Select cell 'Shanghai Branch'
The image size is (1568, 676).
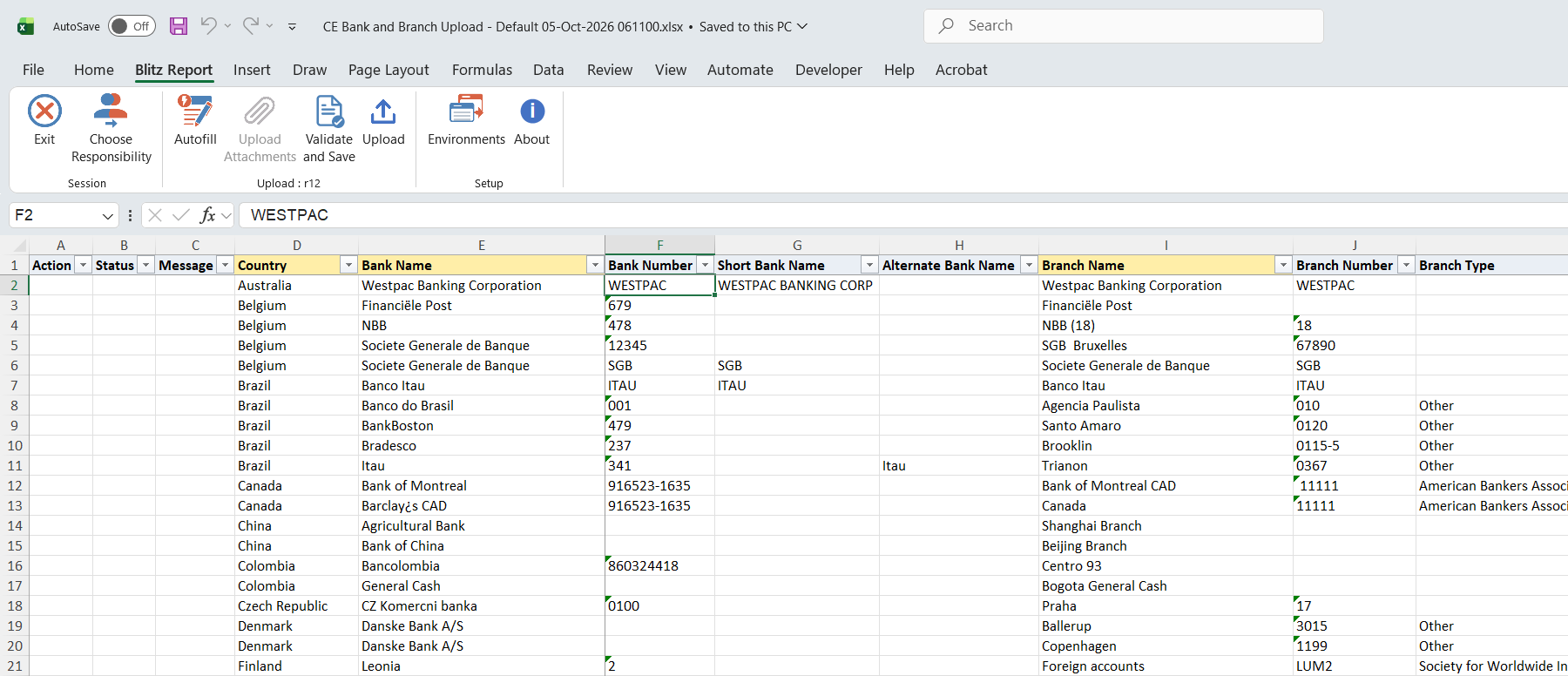(1166, 526)
